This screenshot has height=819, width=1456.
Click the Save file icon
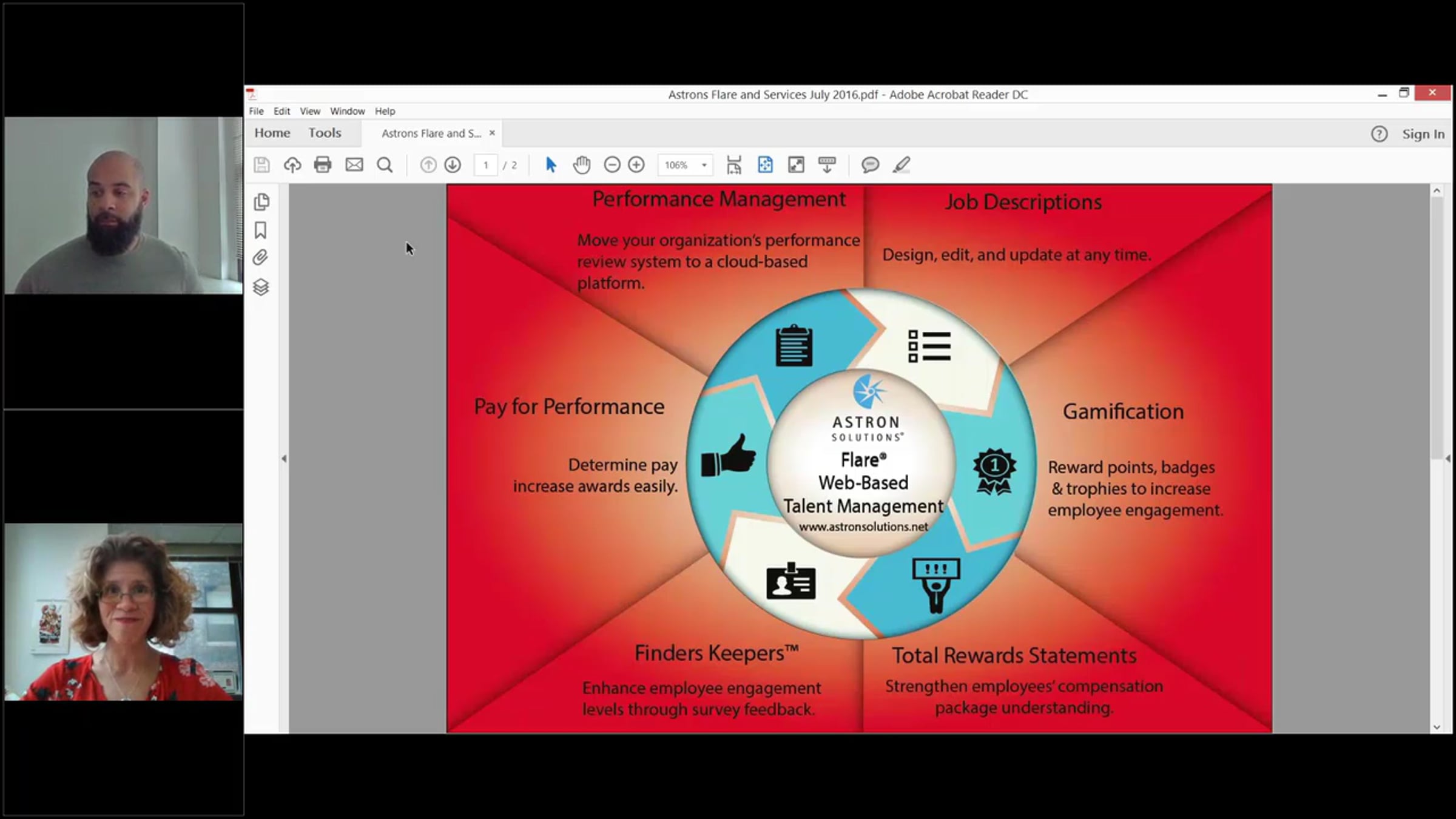pos(261,165)
